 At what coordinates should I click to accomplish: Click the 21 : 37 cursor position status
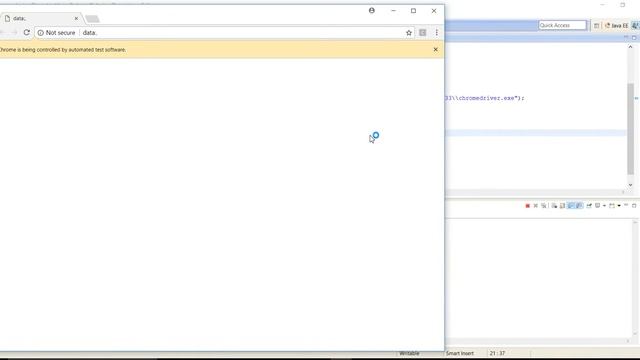point(497,353)
